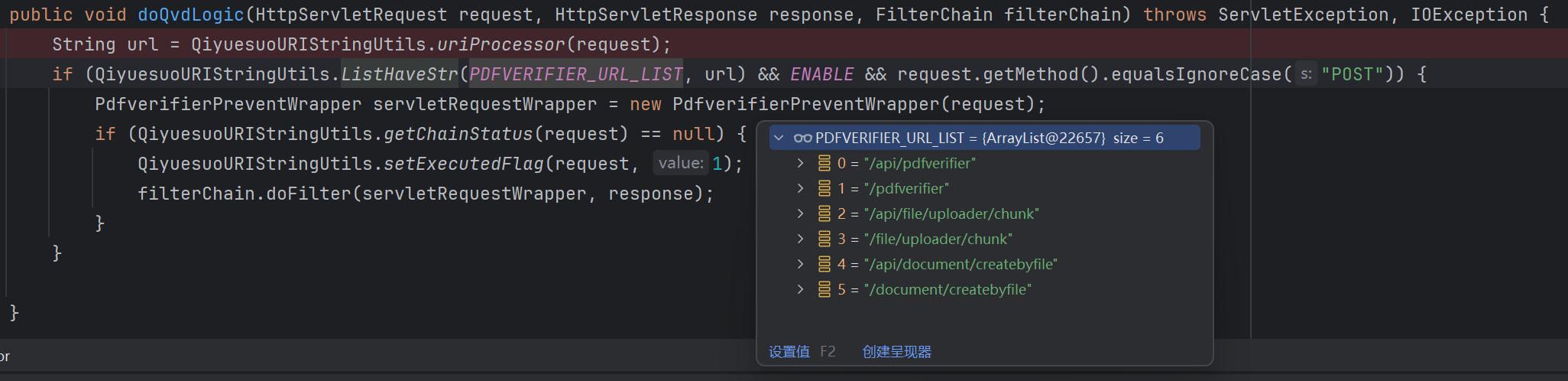Click the element icon for index 3
Viewport: 1568px width, 381px height.
pos(824,239)
